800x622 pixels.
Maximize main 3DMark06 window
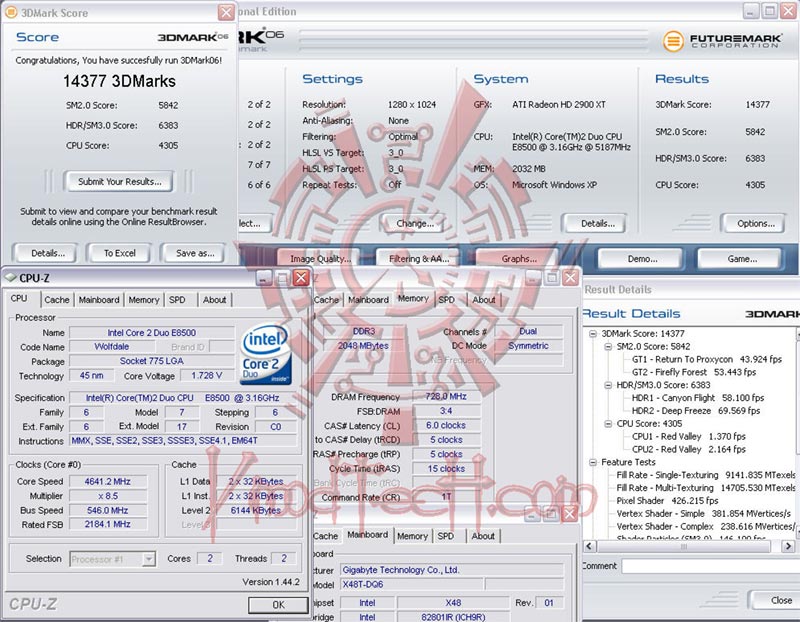pyautogui.click(x=770, y=11)
